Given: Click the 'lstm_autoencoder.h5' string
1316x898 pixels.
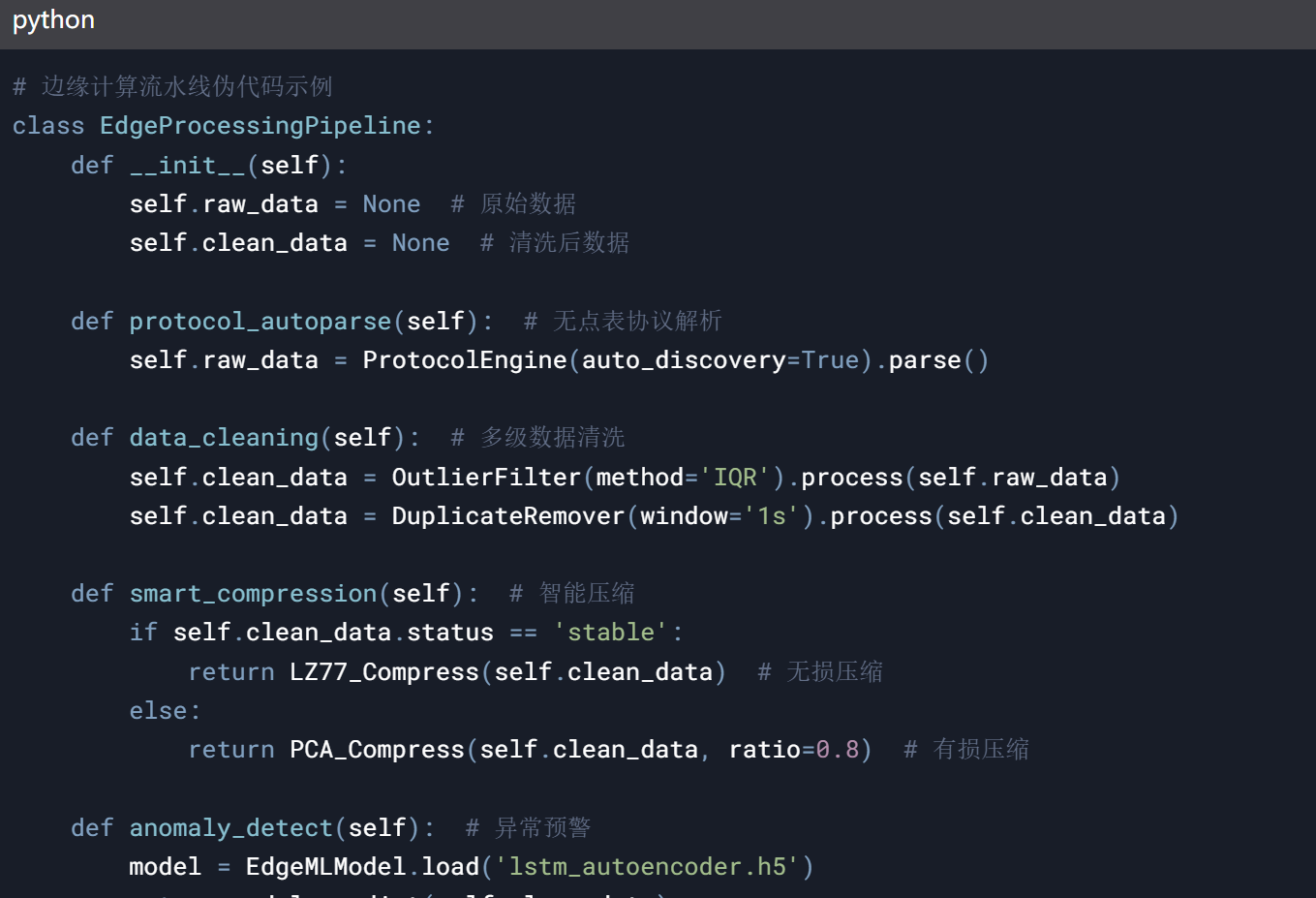Looking at the screenshot, I should click(648, 867).
